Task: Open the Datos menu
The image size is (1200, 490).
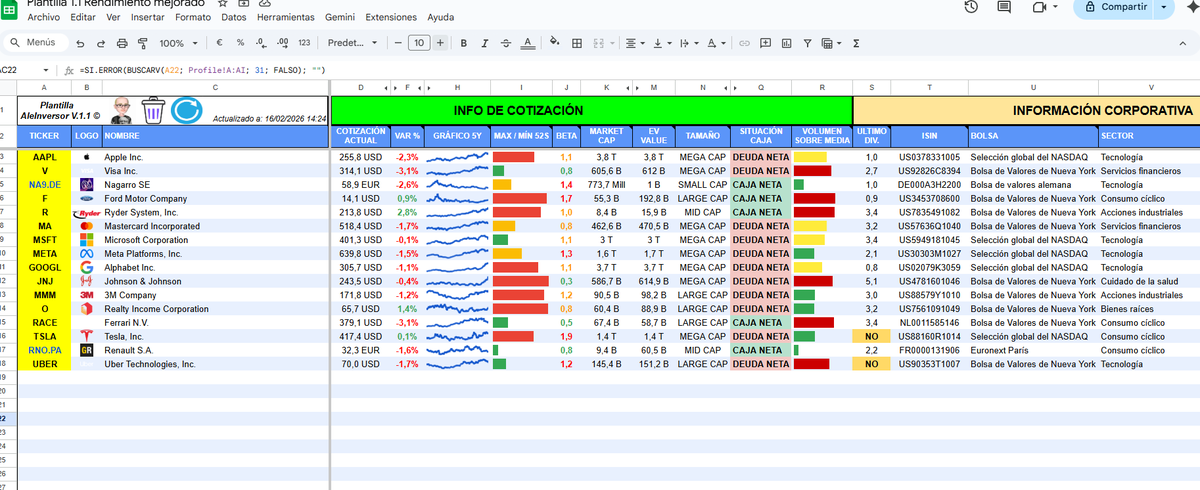Action: (234, 18)
